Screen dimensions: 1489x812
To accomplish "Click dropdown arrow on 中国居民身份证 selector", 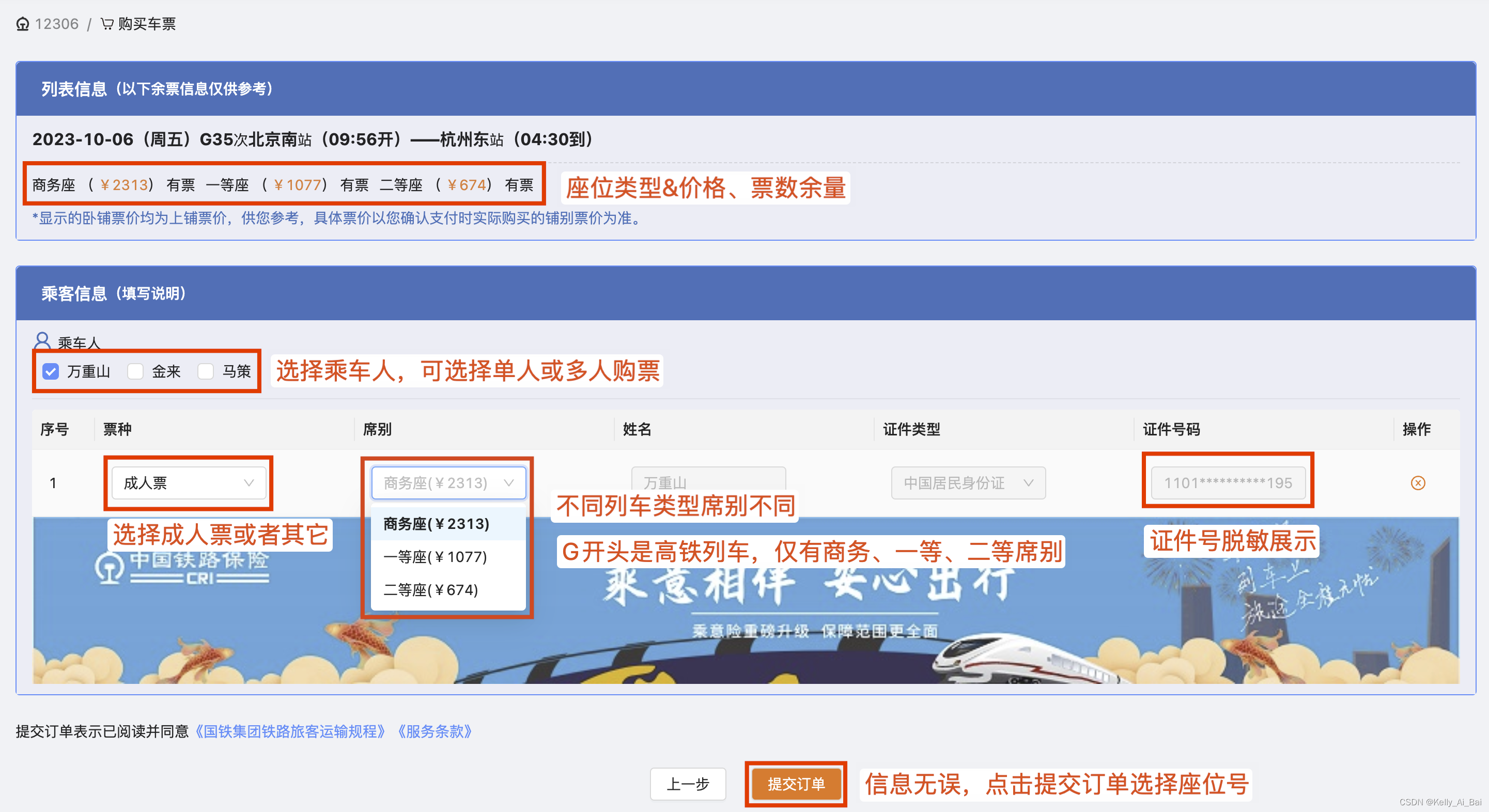I will 1030,483.
